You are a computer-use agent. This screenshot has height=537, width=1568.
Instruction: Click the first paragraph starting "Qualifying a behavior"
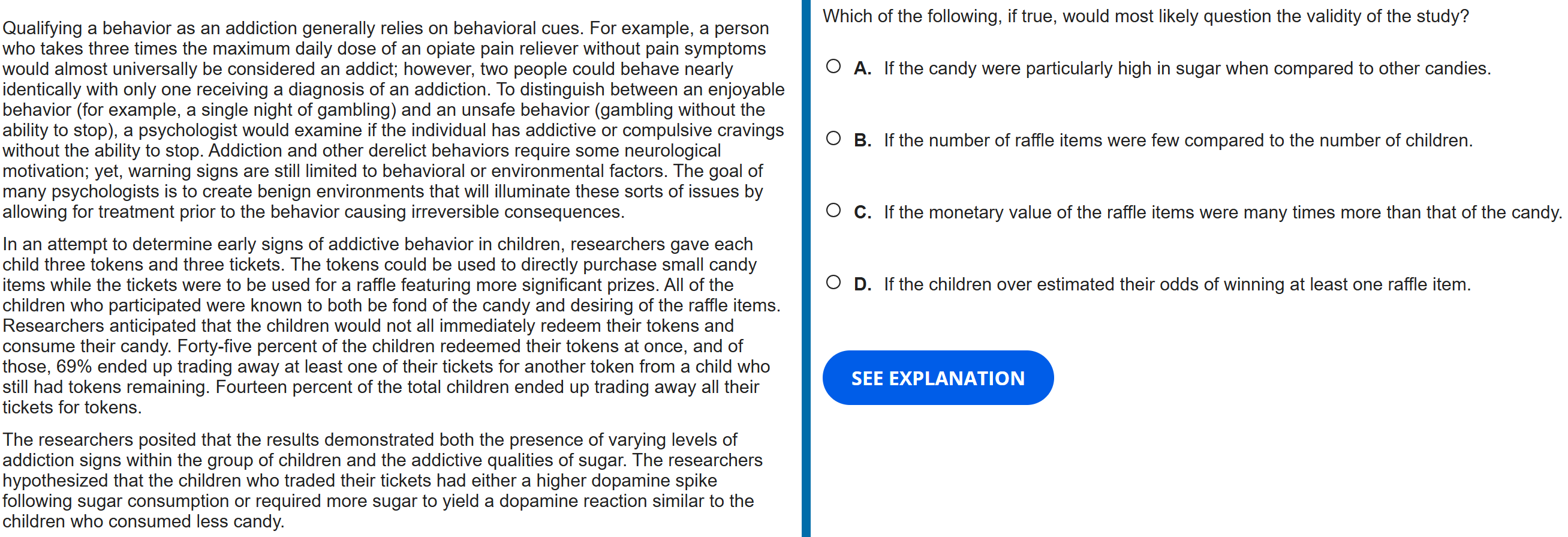tap(393, 120)
